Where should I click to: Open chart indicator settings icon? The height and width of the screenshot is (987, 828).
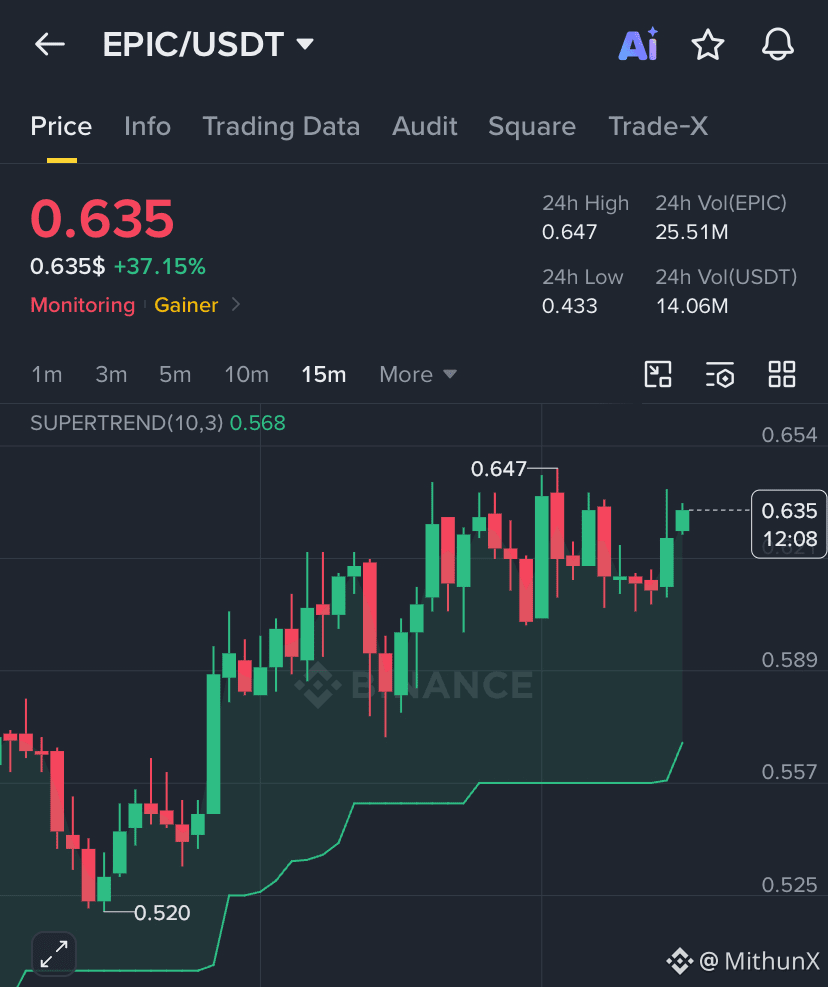coord(720,374)
